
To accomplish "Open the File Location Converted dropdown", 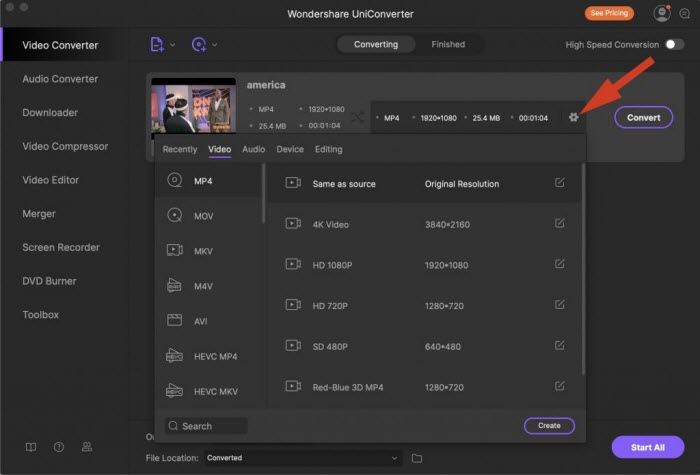I will click(x=303, y=458).
